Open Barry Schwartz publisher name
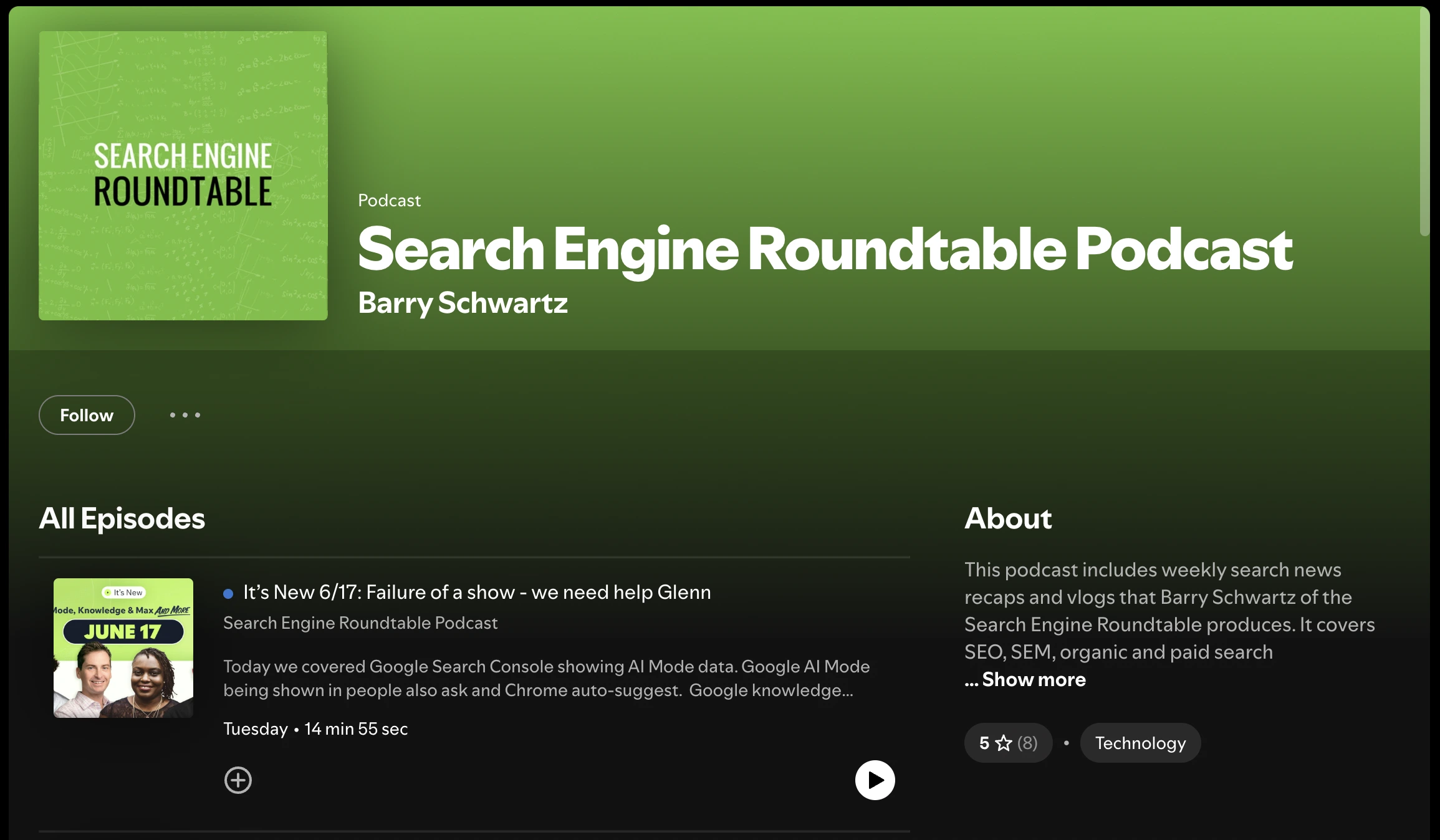Viewport: 1440px width, 840px height. coord(463,303)
